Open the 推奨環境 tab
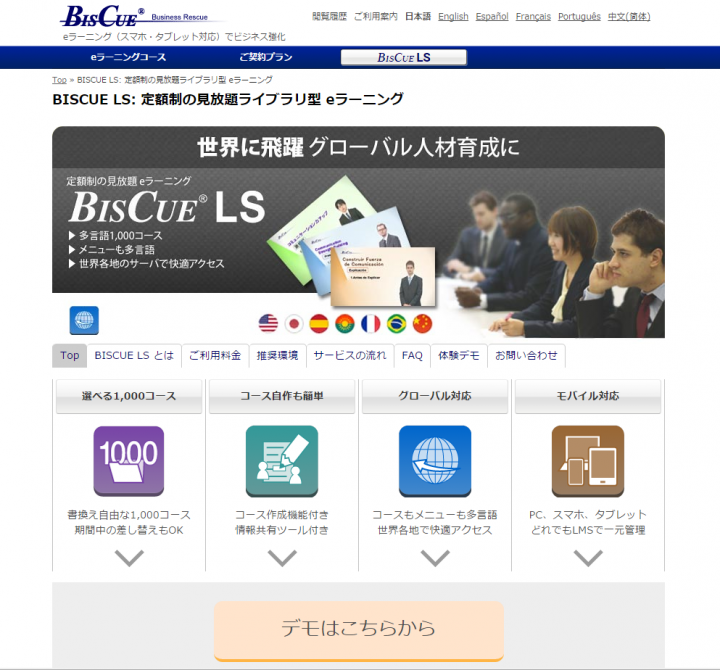Screen dimensions: 720x670 click(x=277, y=355)
